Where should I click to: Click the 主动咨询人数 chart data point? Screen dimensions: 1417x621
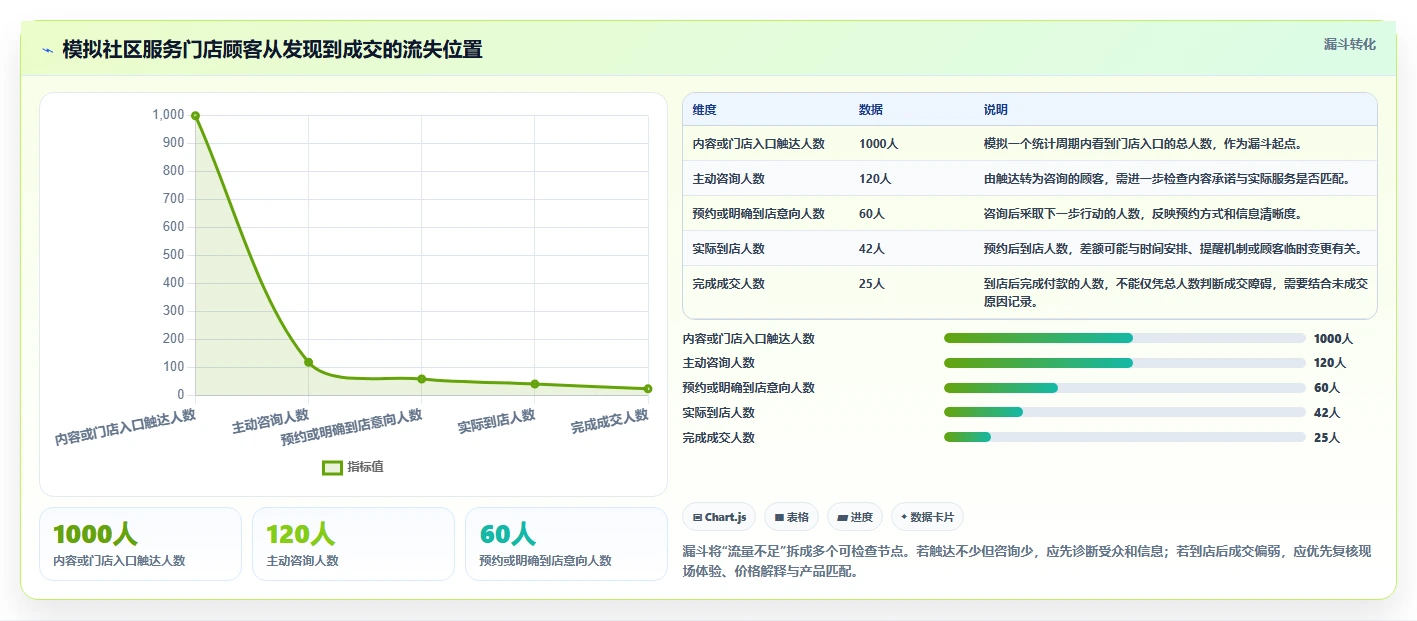tap(308, 362)
